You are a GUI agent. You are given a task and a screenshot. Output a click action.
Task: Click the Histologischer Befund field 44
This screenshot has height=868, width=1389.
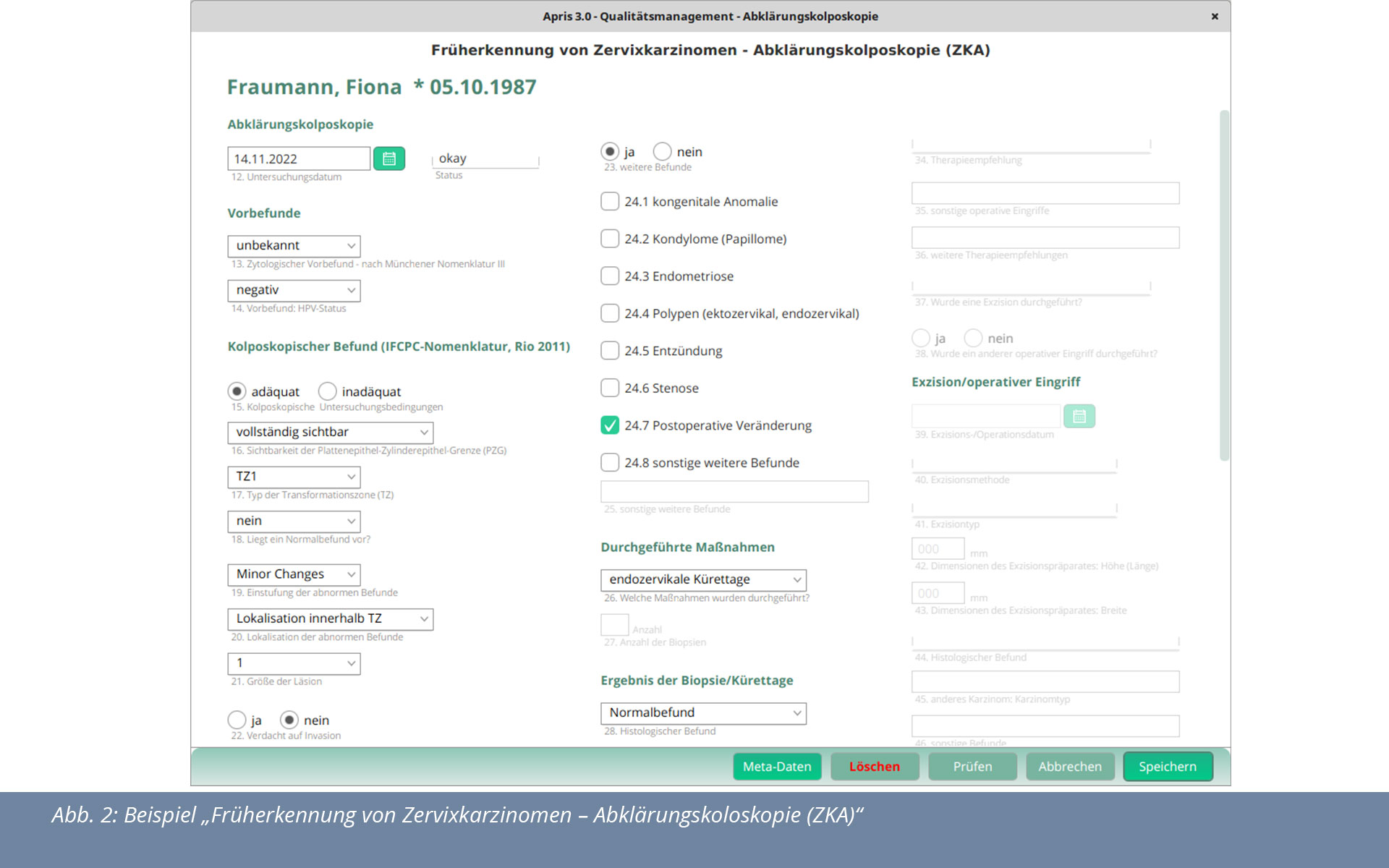[1045, 642]
